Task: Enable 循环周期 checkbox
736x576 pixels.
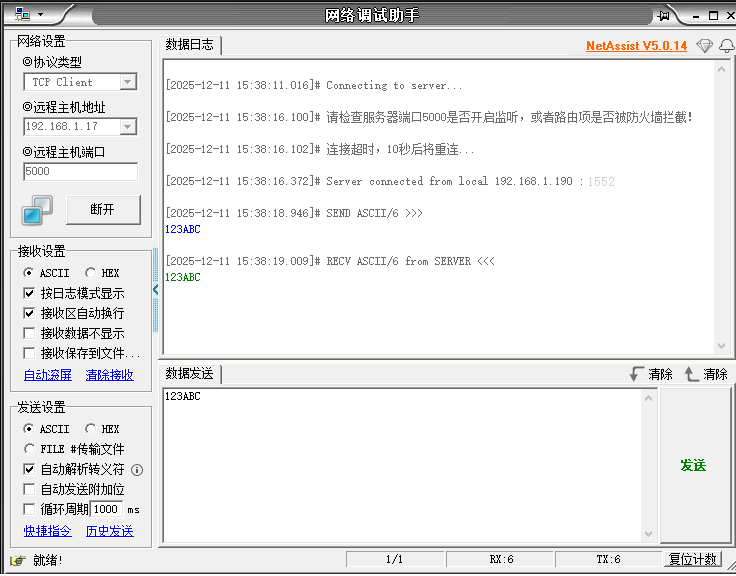Action: pyautogui.click(x=29, y=509)
